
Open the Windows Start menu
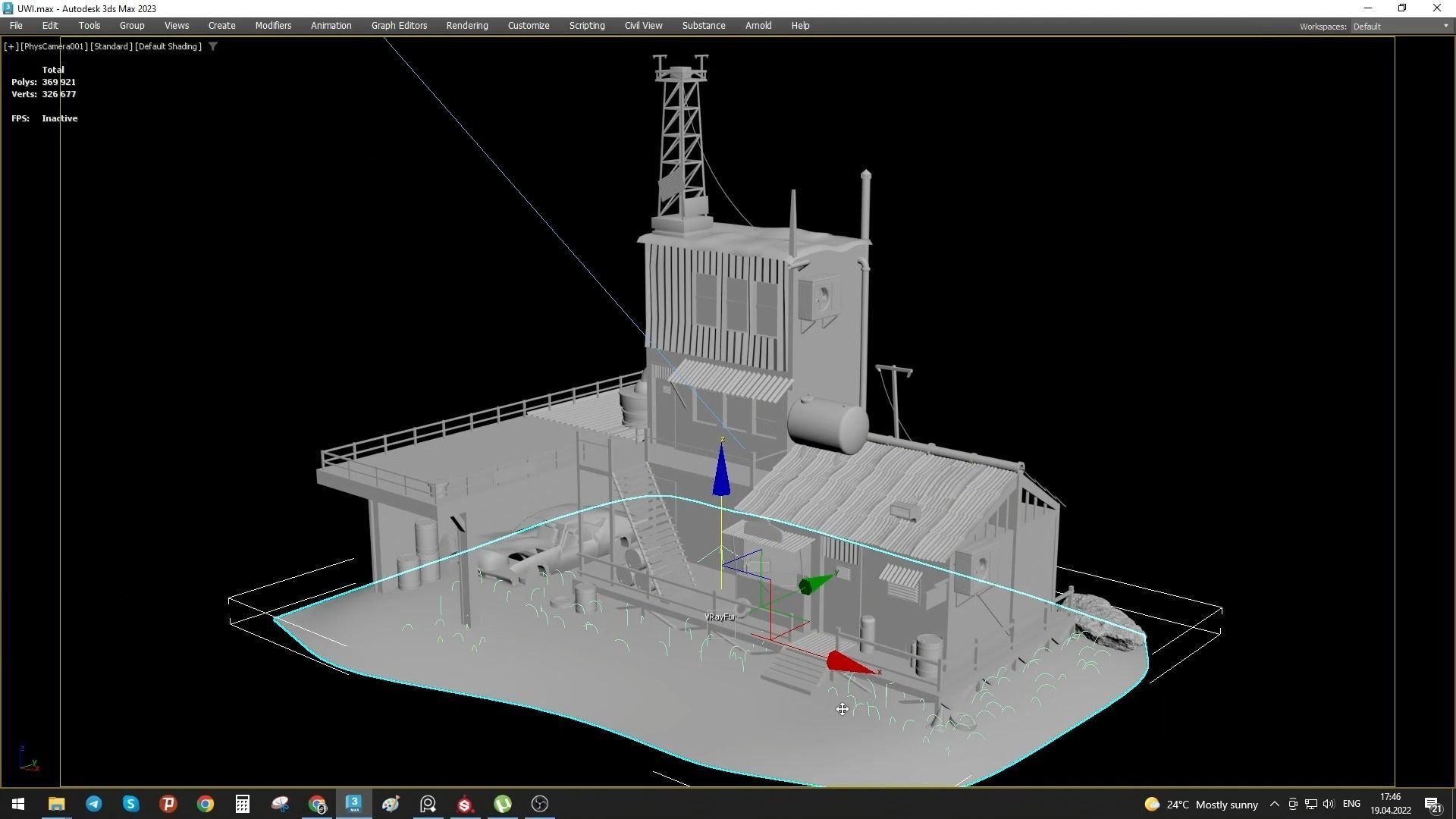18,804
